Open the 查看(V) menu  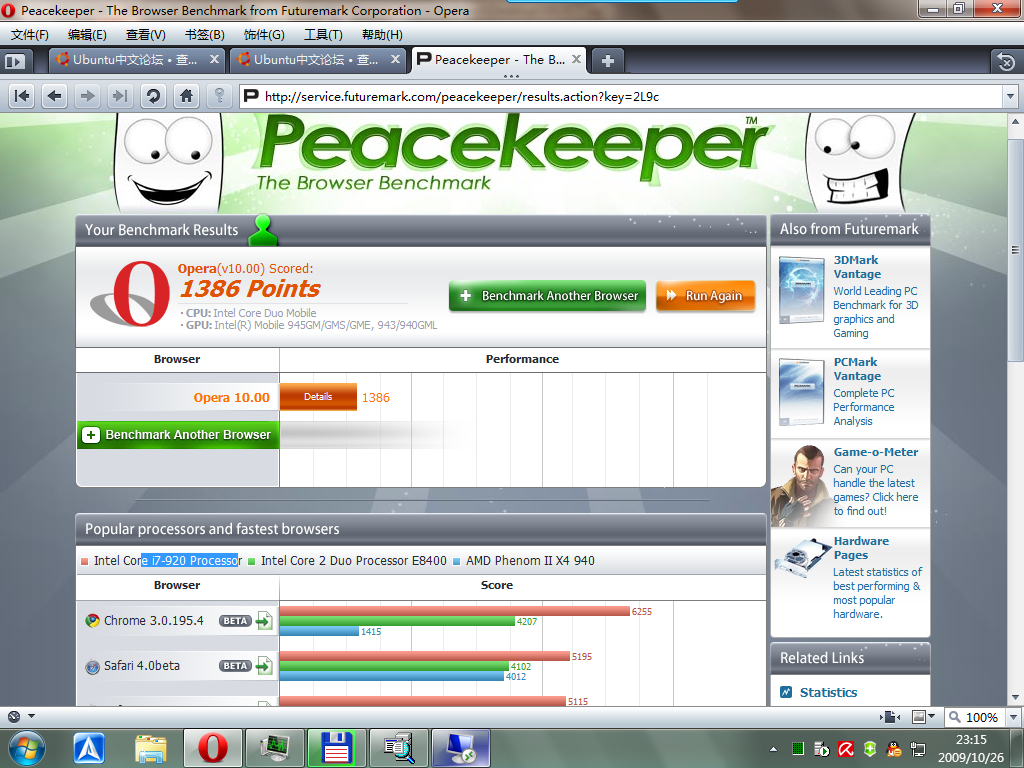click(146, 35)
